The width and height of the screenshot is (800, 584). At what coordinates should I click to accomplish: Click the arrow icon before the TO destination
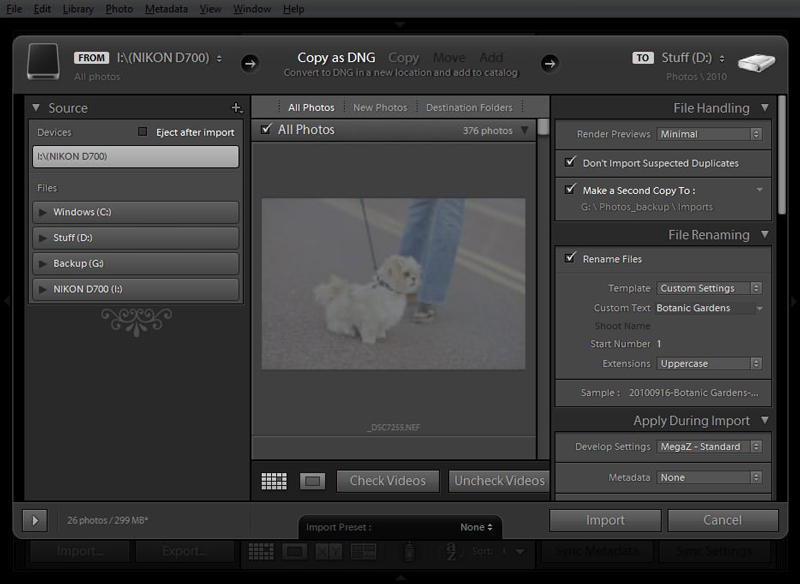point(549,63)
